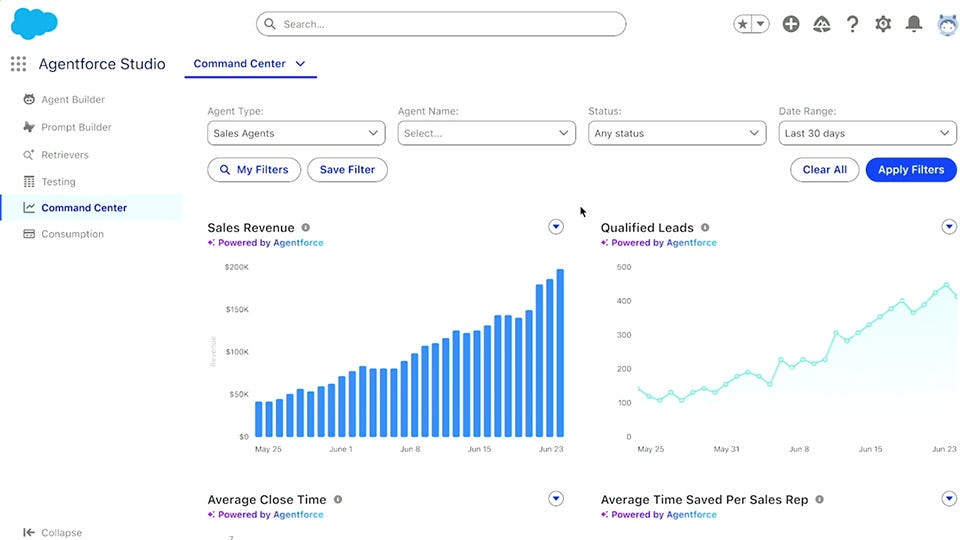The width and height of the screenshot is (960, 540).
Task: Open Prompt Builder in the sidebar
Action: coord(77,127)
